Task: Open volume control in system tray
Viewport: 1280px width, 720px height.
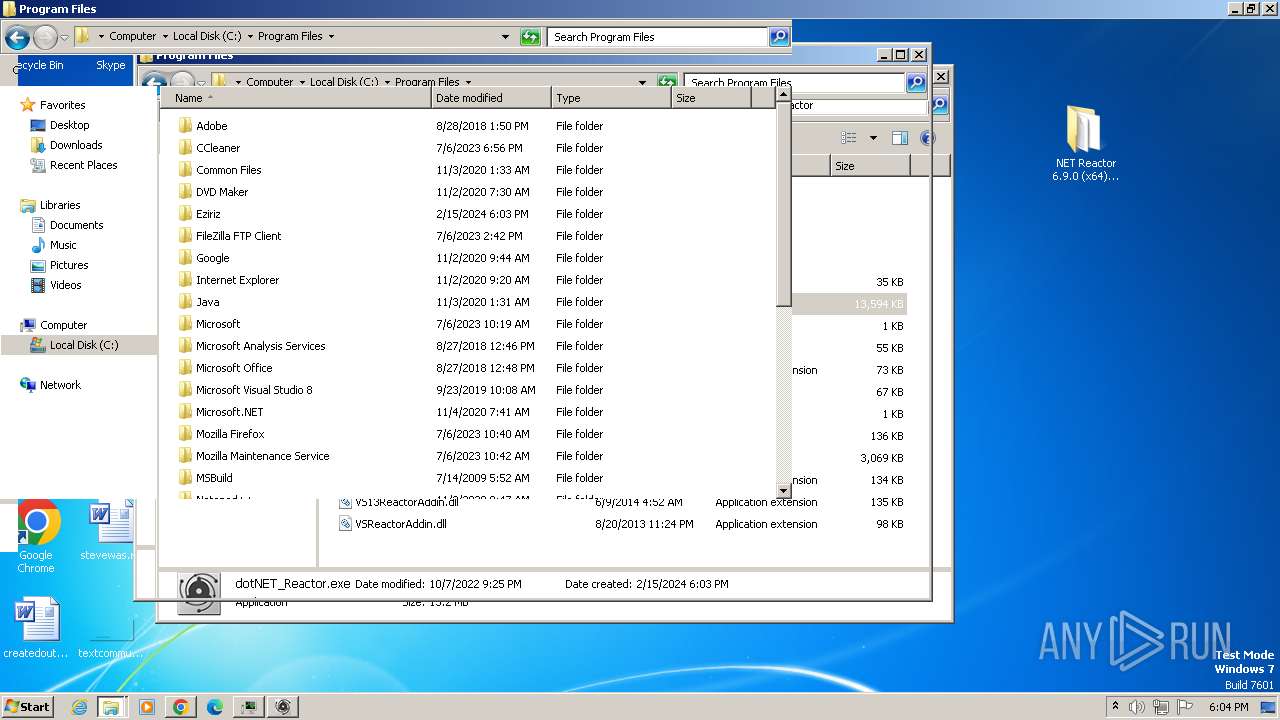Action: tap(1138, 707)
